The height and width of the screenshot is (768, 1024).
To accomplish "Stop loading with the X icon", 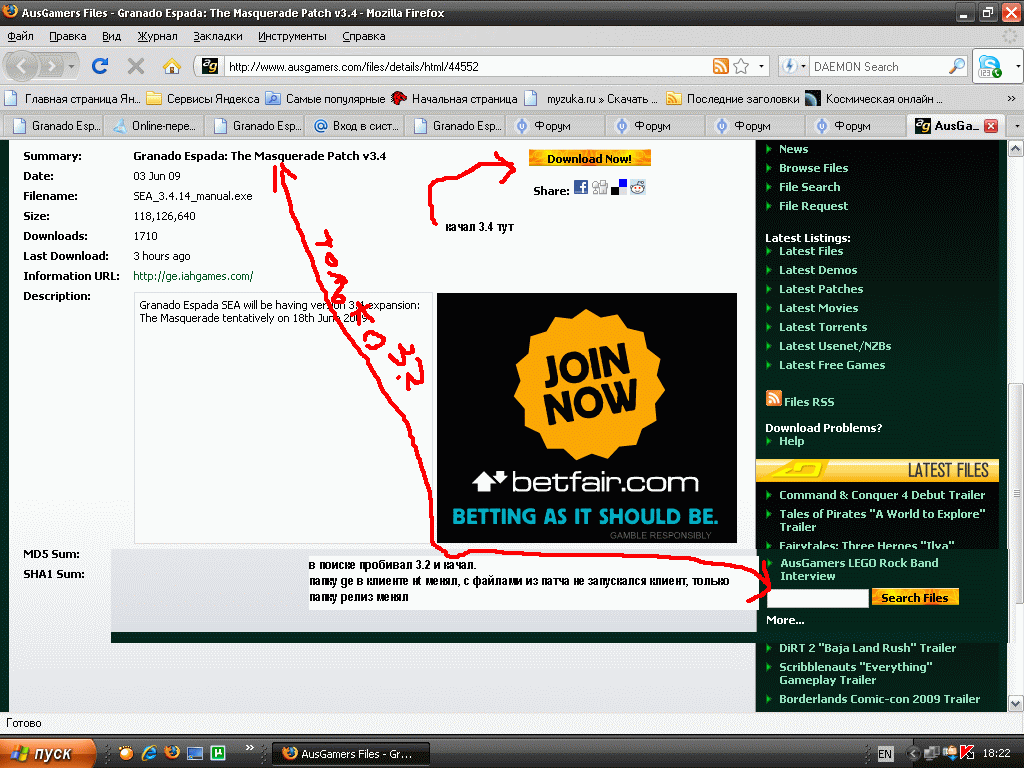I will click(x=136, y=66).
